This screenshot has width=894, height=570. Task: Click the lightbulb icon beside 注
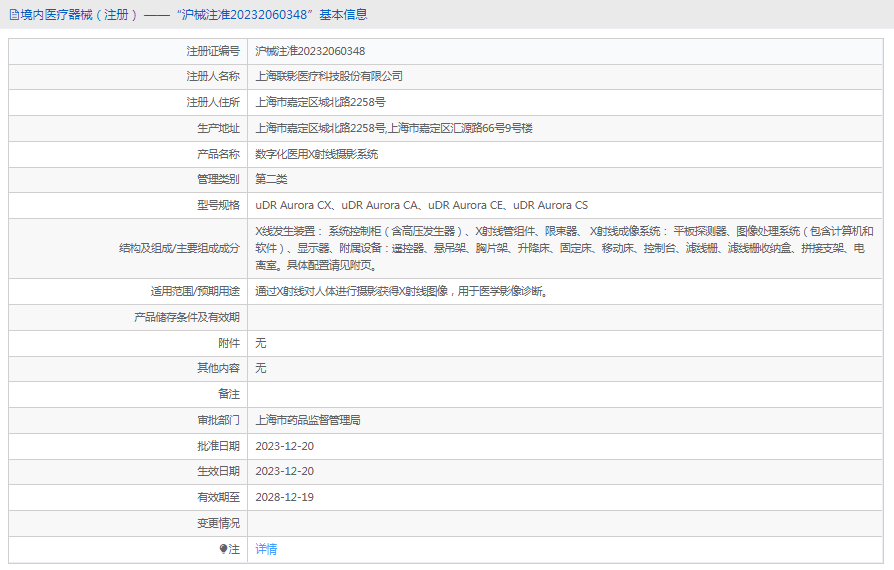coord(223,549)
